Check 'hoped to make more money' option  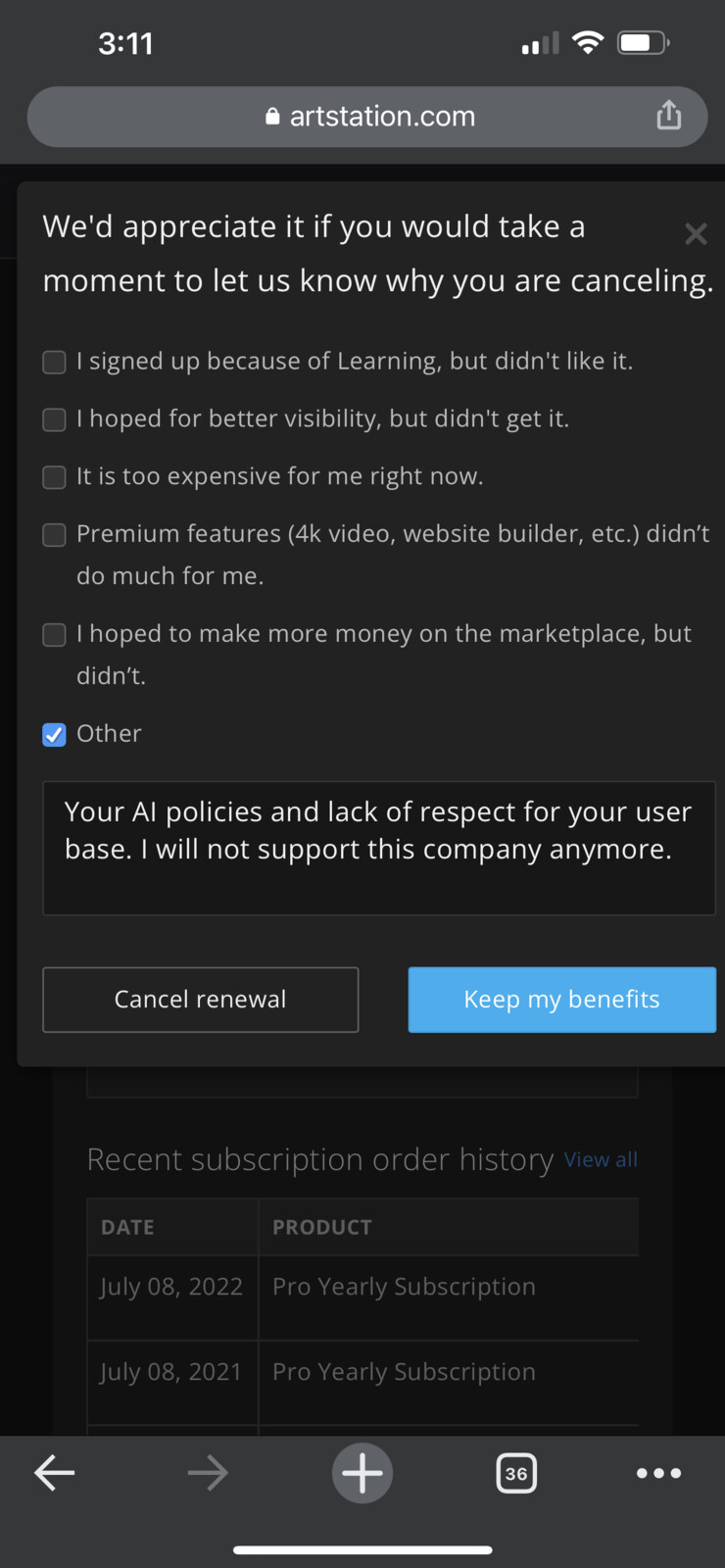tap(54, 635)
